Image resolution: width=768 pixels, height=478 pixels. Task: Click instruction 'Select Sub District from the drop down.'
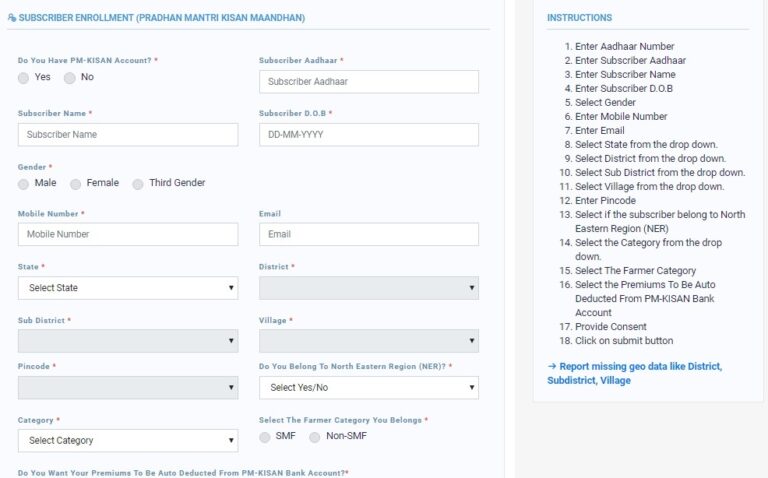tap(660, 172)
